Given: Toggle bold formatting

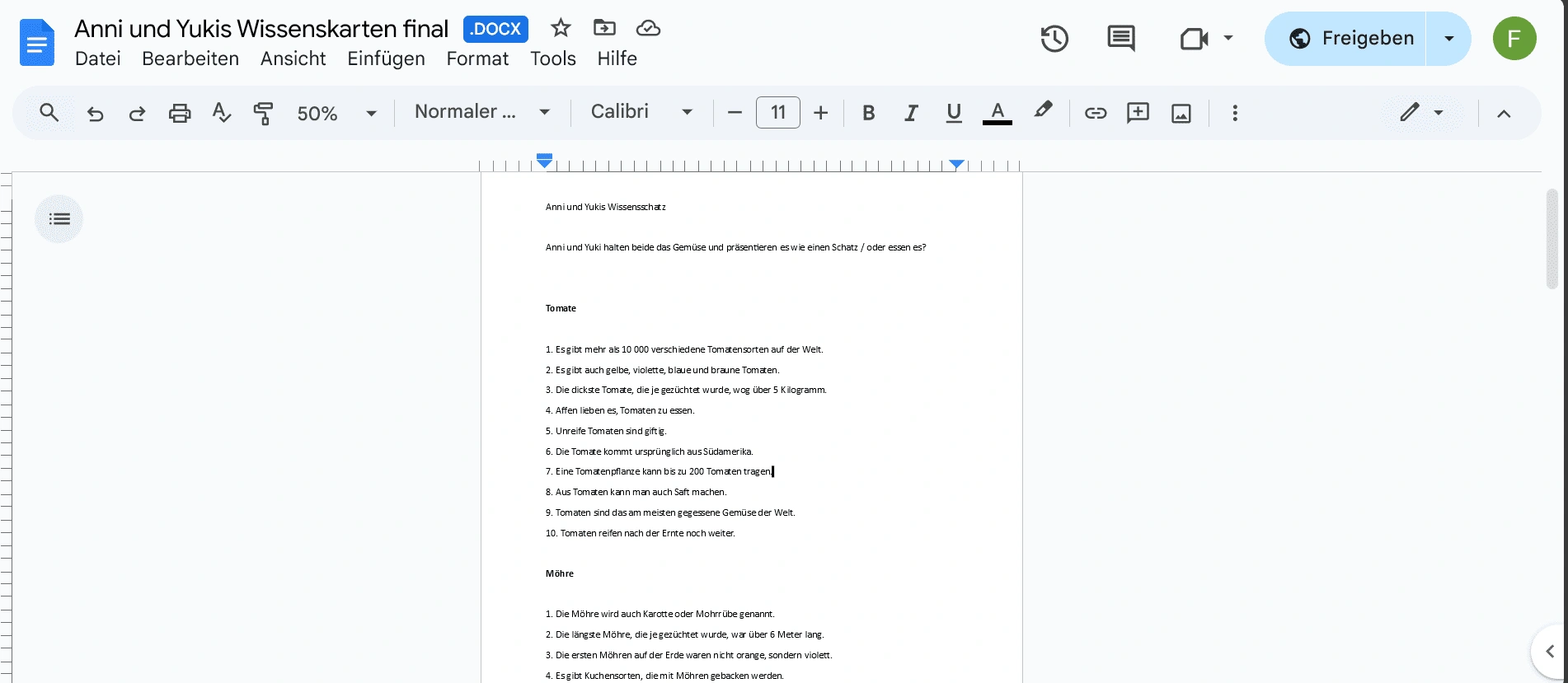Looking at the screenshot, I should tap(868, 113).
